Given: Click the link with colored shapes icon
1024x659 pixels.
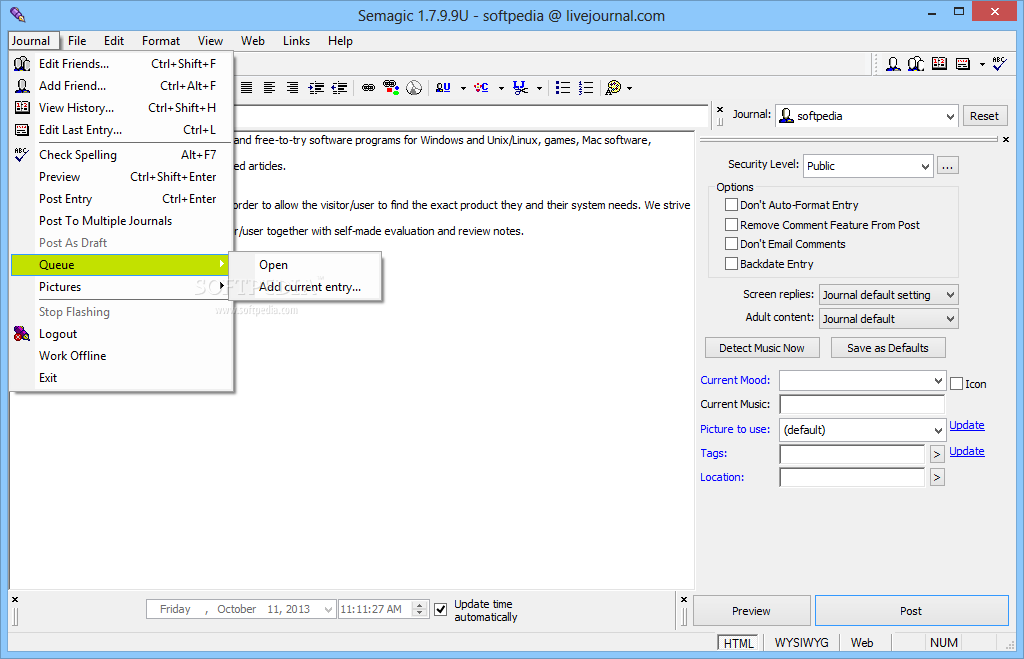Looking at the screenshot, I should pos(391,88).
